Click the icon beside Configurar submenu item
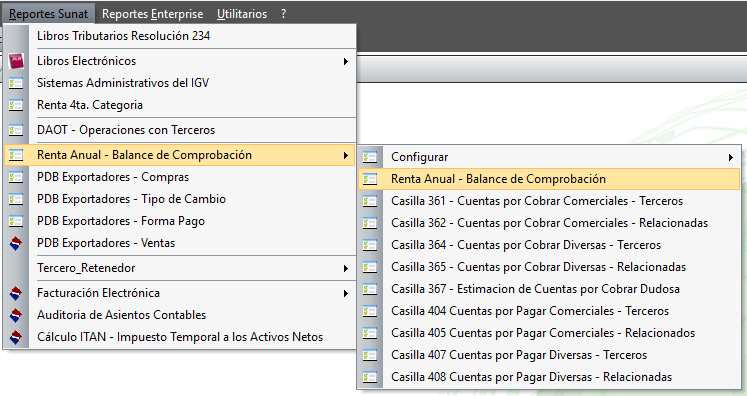This screenshot has height=396, width=747. 370,157
